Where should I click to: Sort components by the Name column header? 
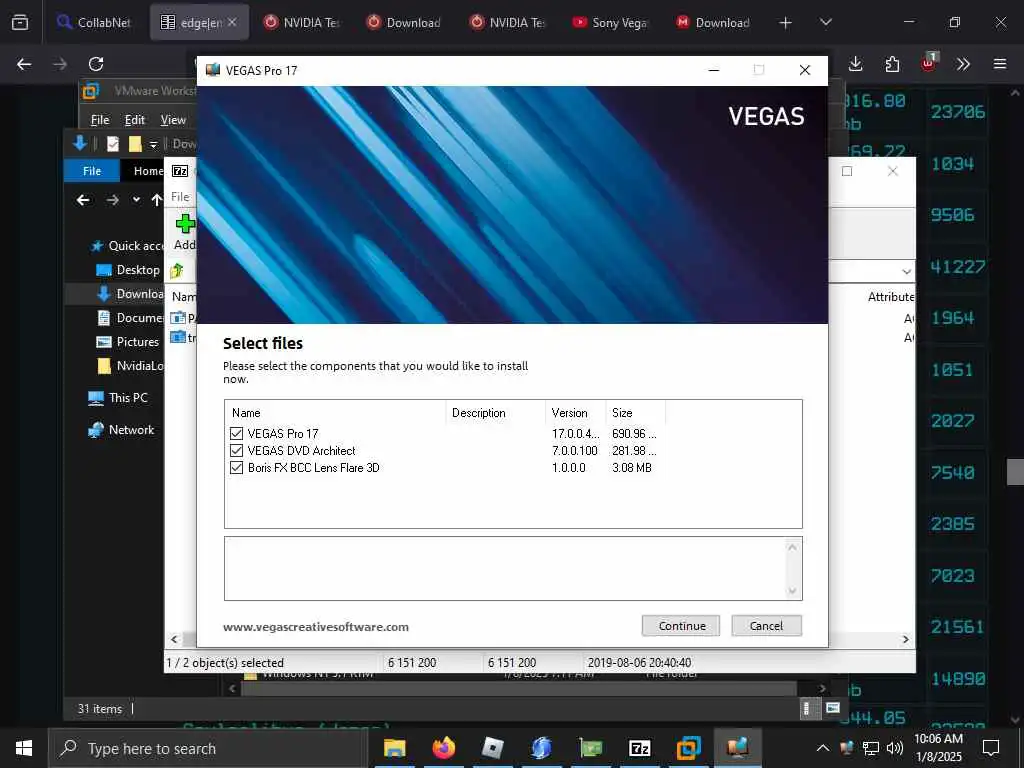tap(336, 413)
